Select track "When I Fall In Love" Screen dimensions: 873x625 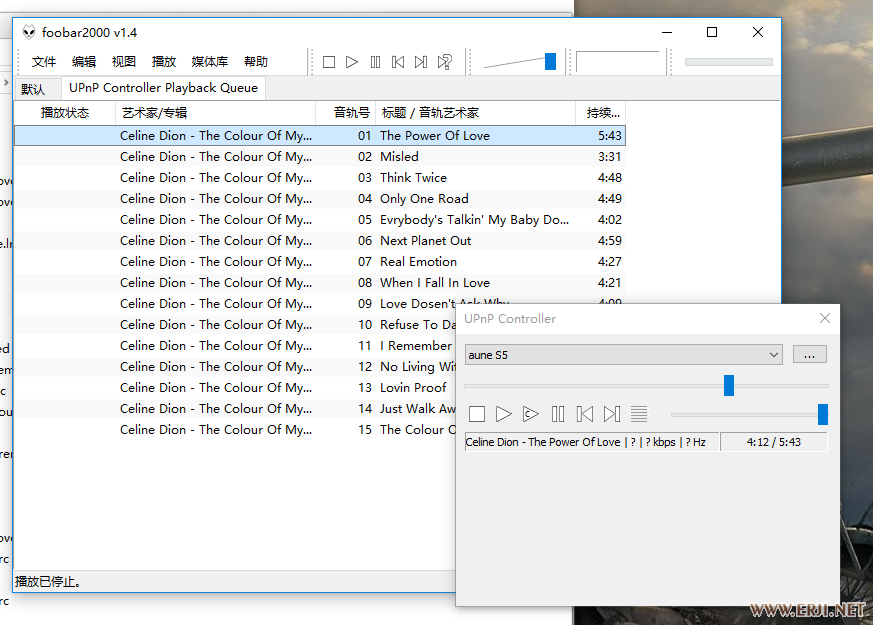point(320,283)
